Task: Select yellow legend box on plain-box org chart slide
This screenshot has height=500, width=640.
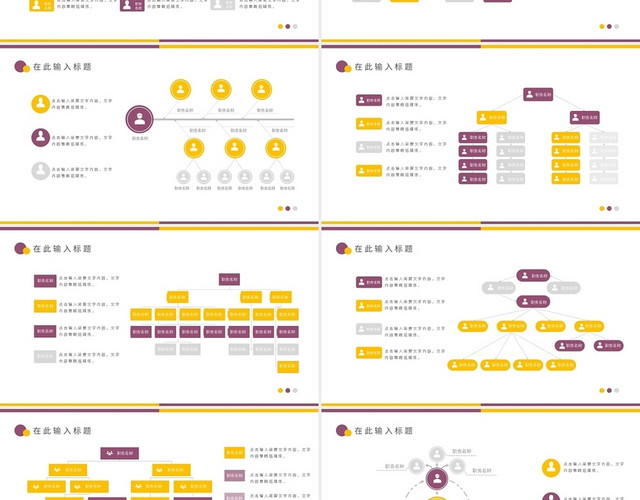Action: (45, 306)
